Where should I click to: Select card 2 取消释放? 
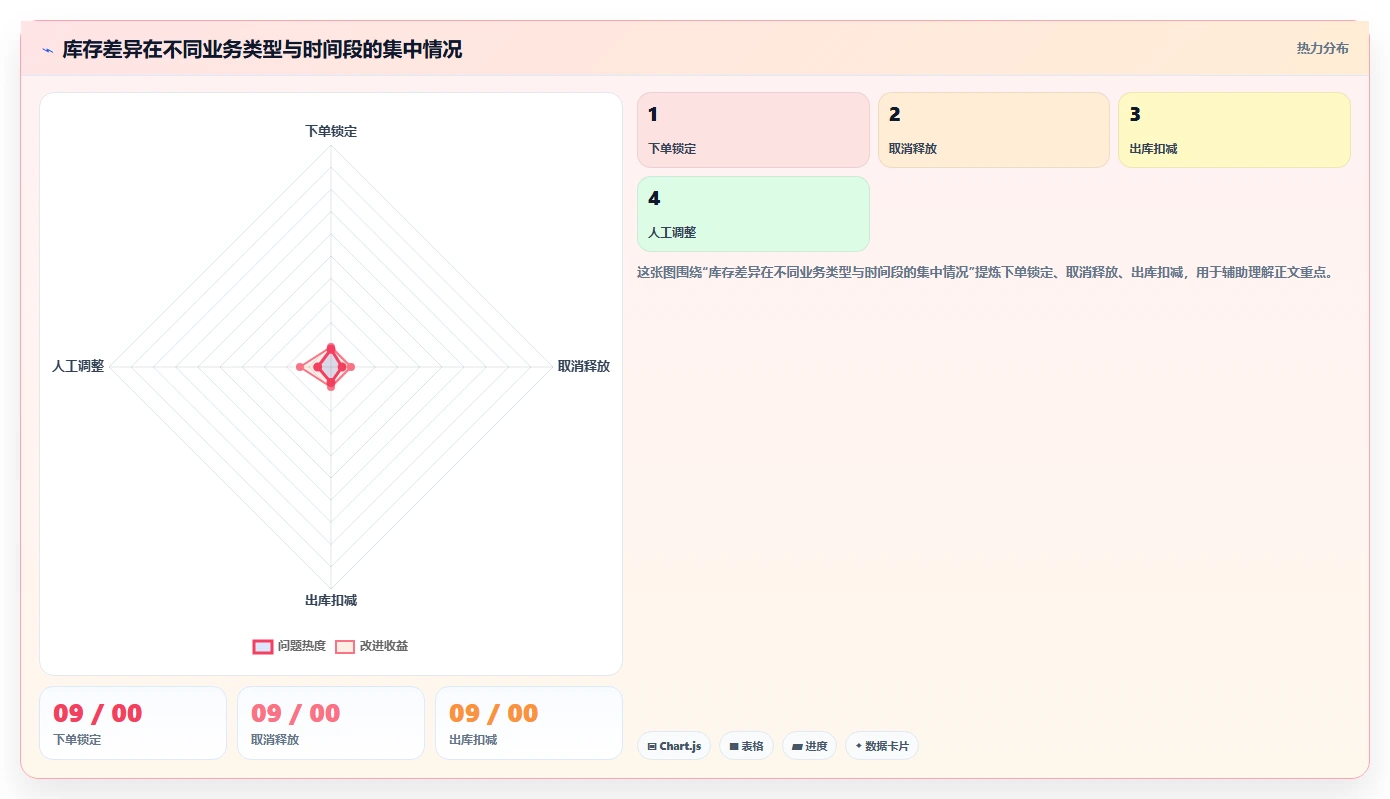coord(994,130)
